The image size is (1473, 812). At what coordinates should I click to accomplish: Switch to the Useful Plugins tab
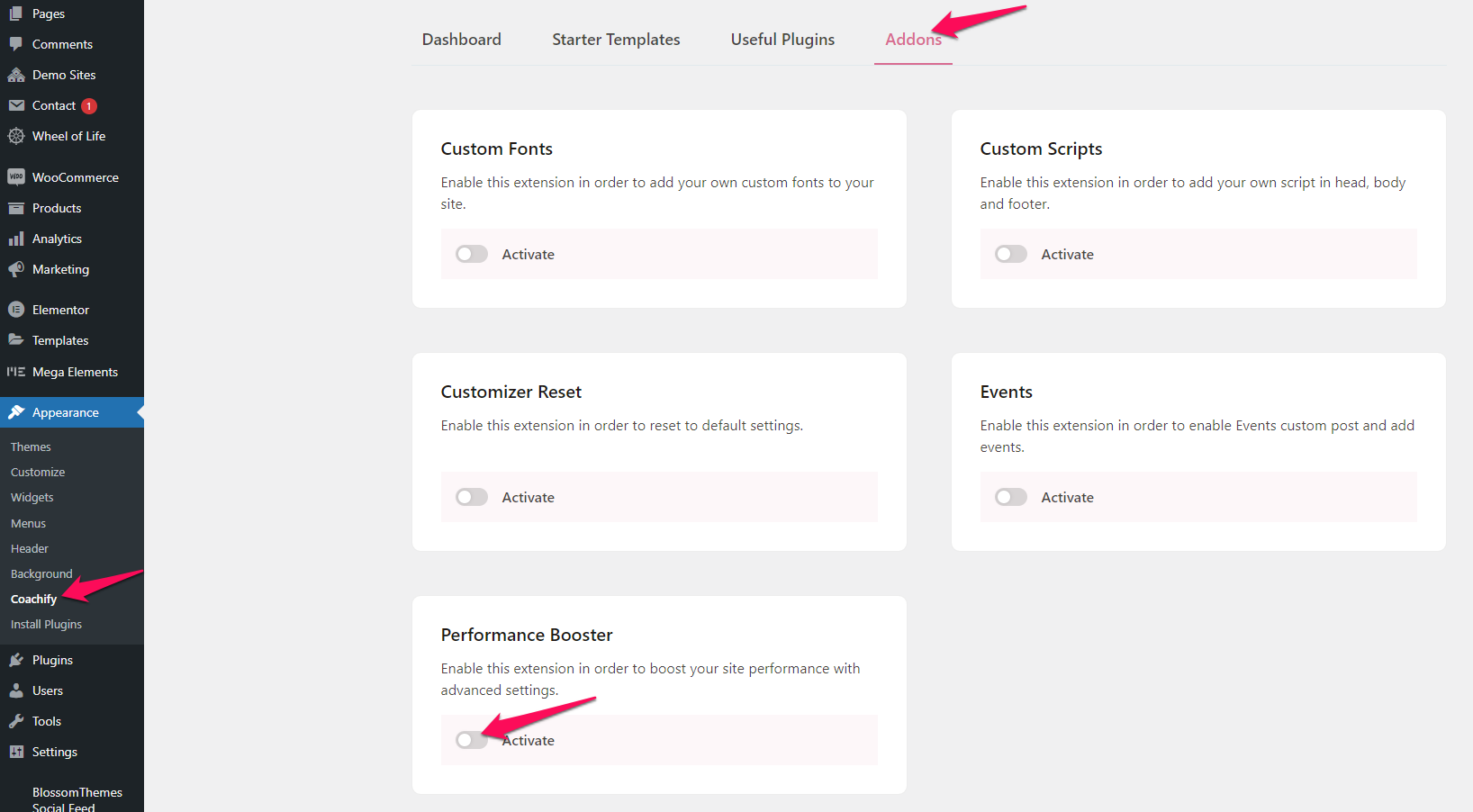tap(782, 39)
